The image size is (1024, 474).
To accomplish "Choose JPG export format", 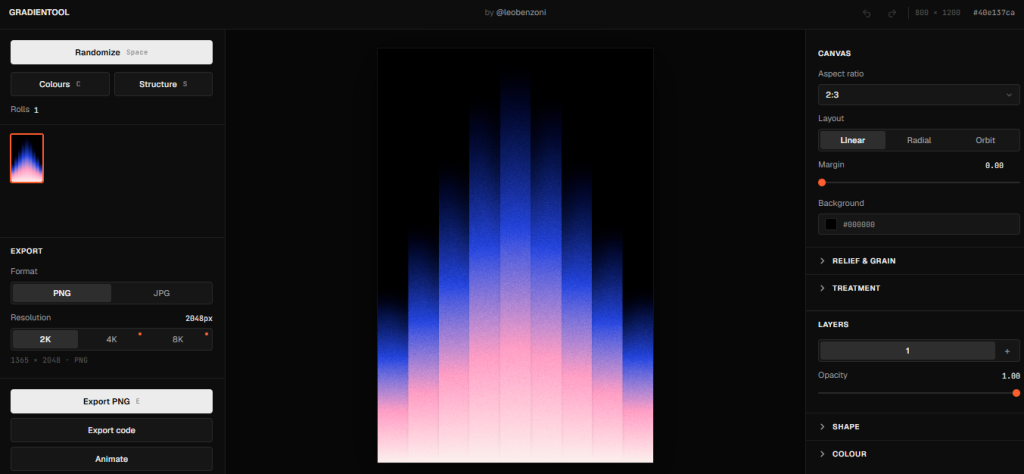I will 161,293.
